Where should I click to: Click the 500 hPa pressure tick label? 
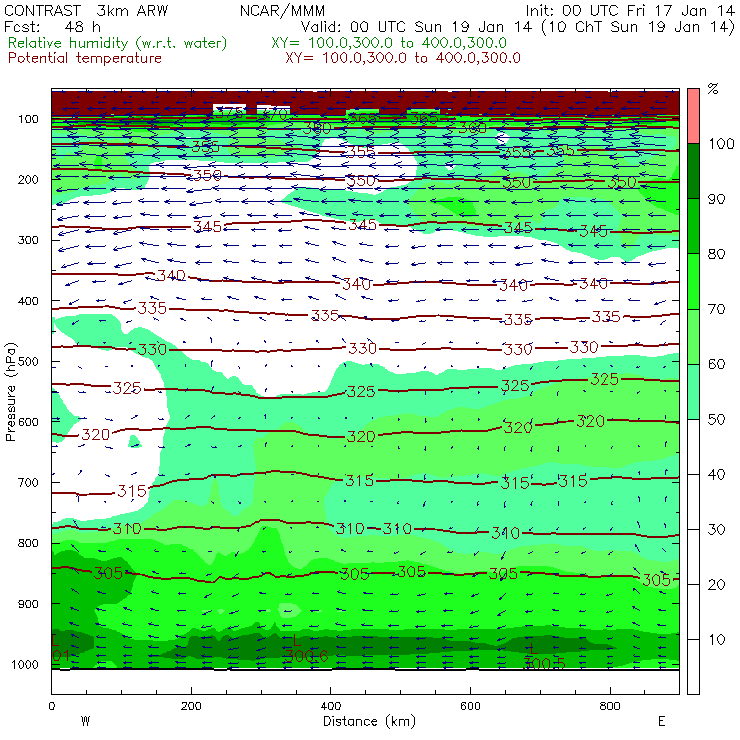[28, 361]
